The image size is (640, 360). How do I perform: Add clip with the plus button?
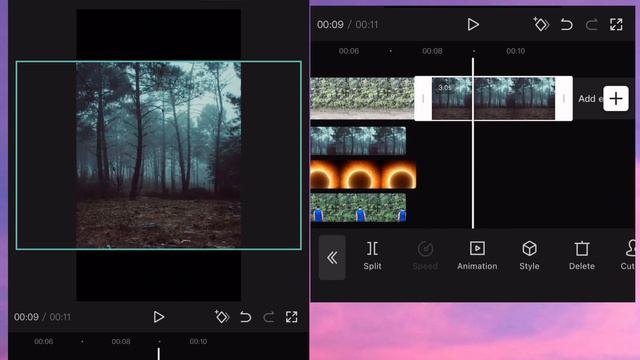(x=616, y=99)
